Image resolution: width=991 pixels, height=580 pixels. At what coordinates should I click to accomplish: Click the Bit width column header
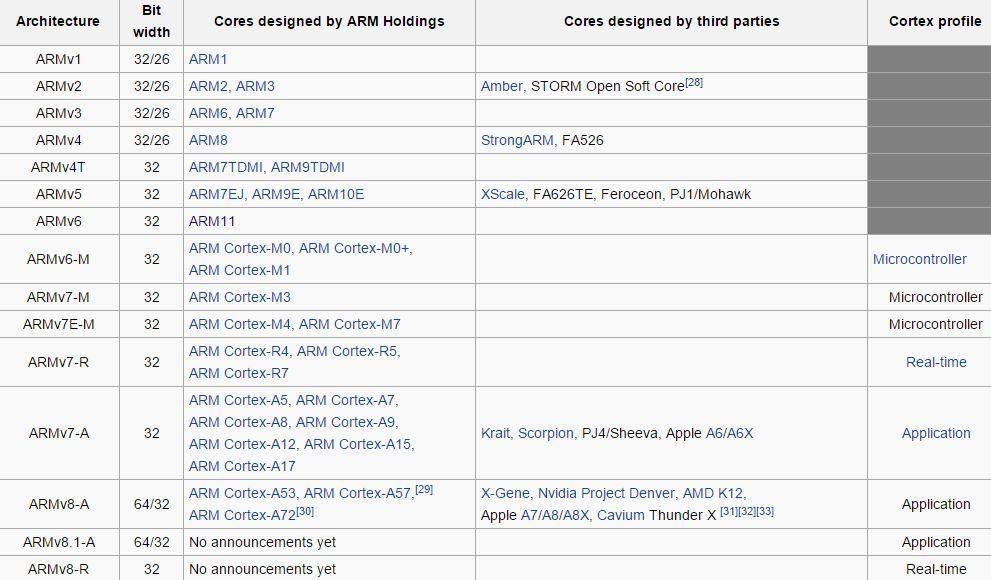tap(152, 22)
